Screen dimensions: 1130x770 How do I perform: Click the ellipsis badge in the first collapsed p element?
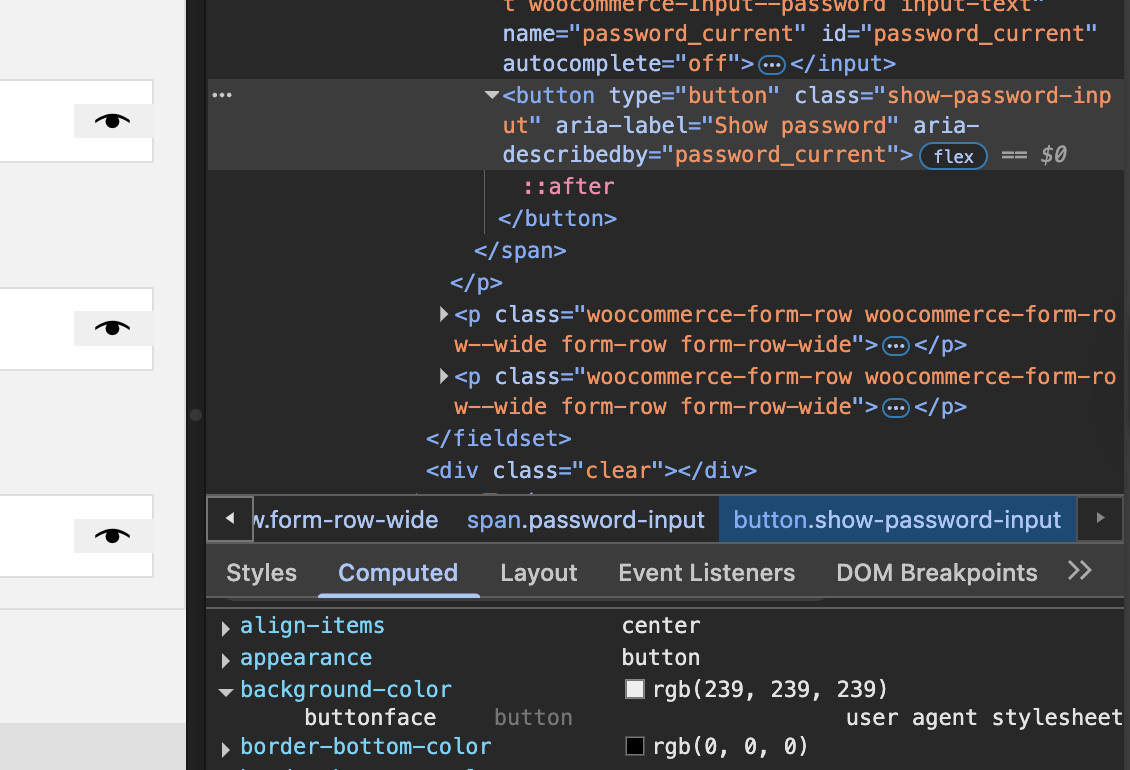point(896,346)
